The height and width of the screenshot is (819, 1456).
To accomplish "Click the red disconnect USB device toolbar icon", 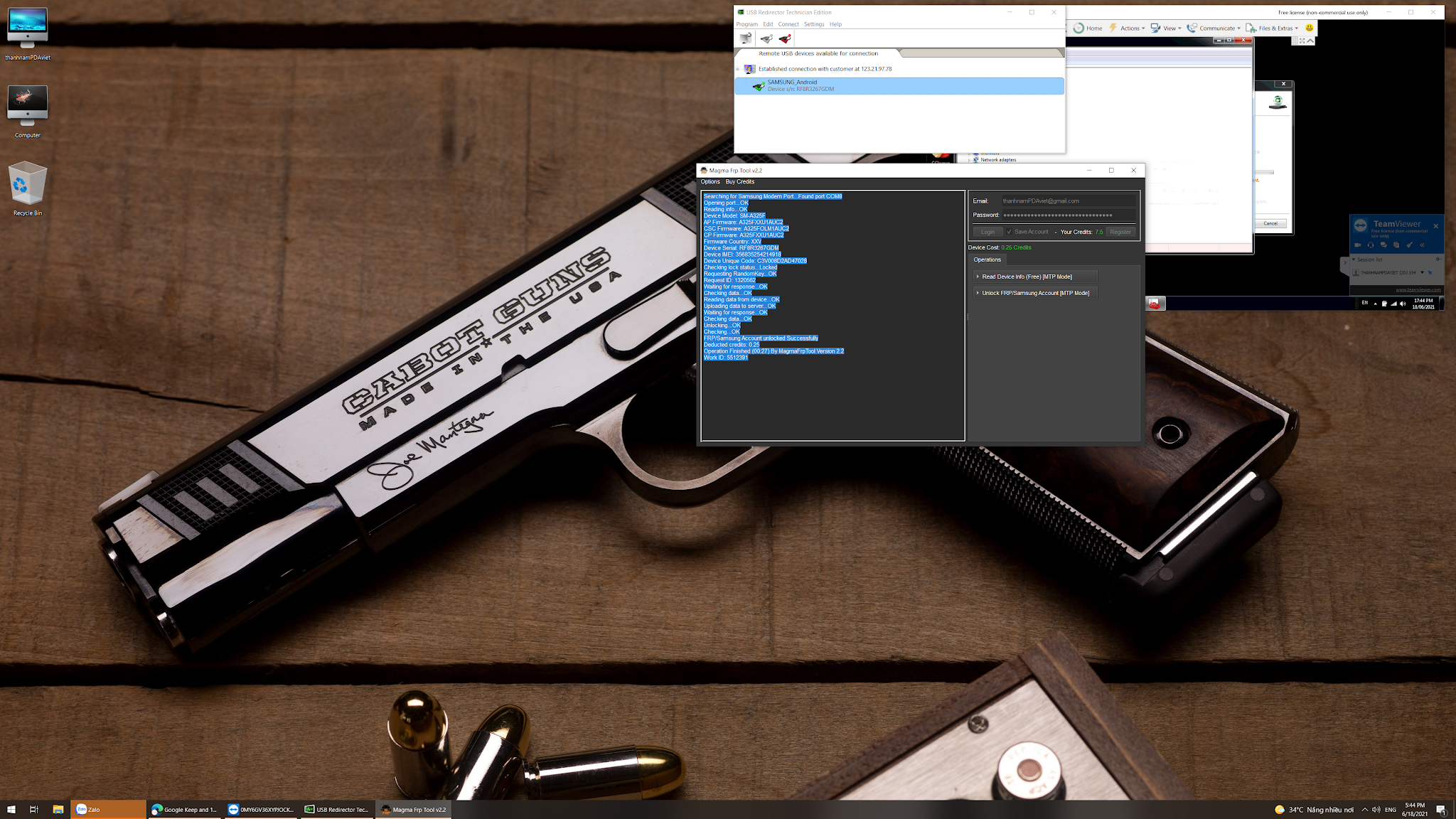I will pos(785,39).
